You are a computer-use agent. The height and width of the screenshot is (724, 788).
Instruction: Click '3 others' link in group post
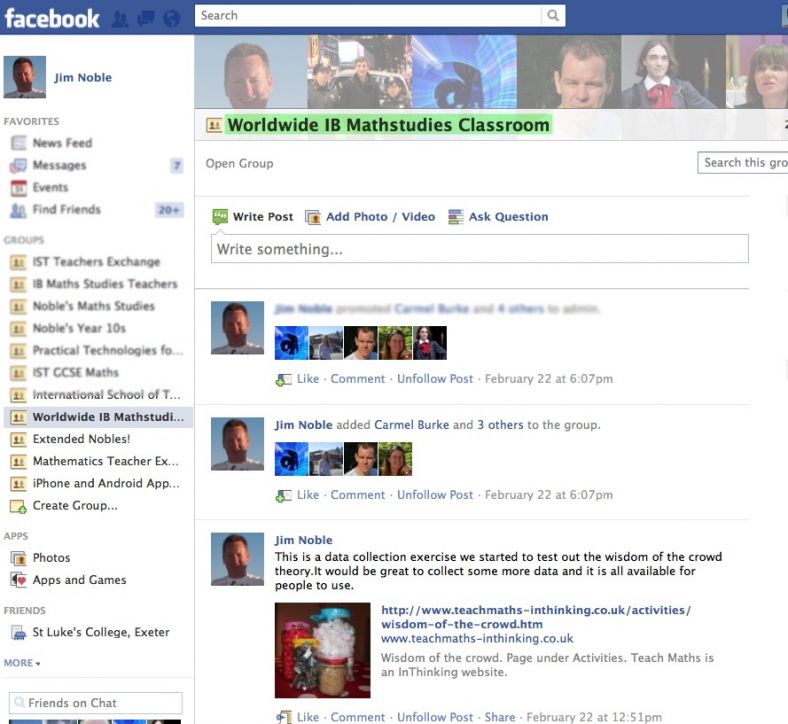coord(500,425)
